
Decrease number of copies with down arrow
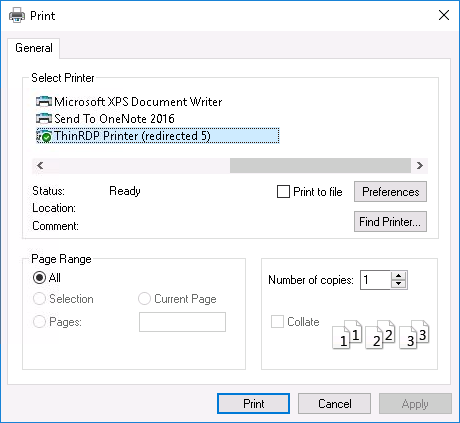[x=398, y=284]
